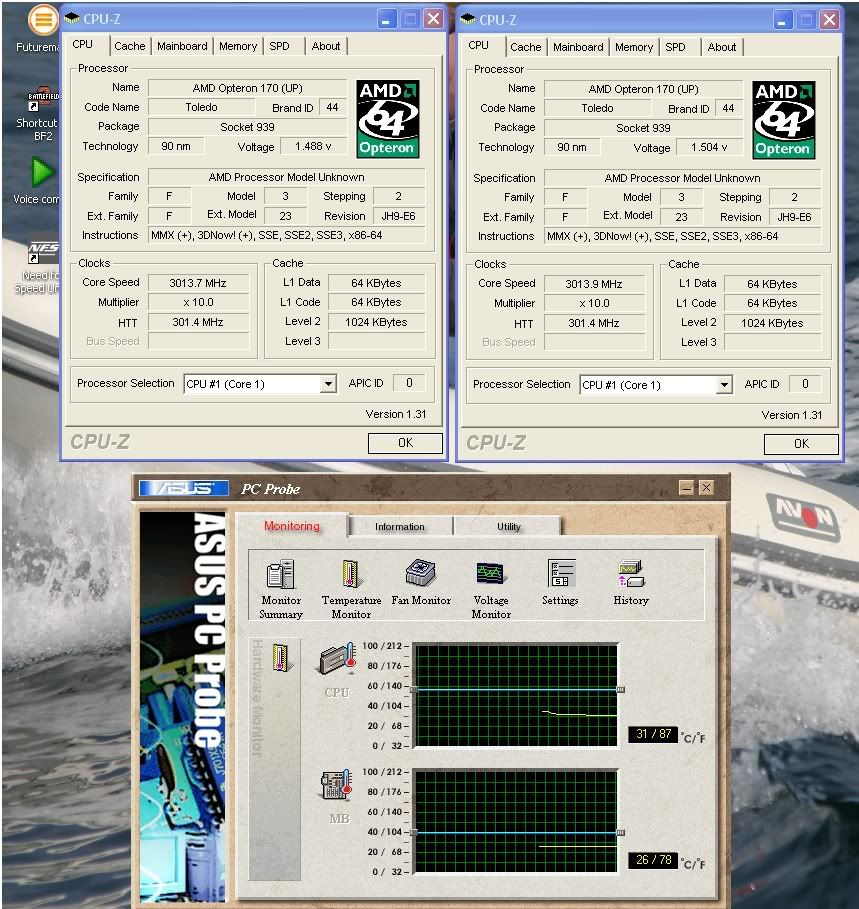Click the MB temperature threshold slider handle

[x=621, y=832]
